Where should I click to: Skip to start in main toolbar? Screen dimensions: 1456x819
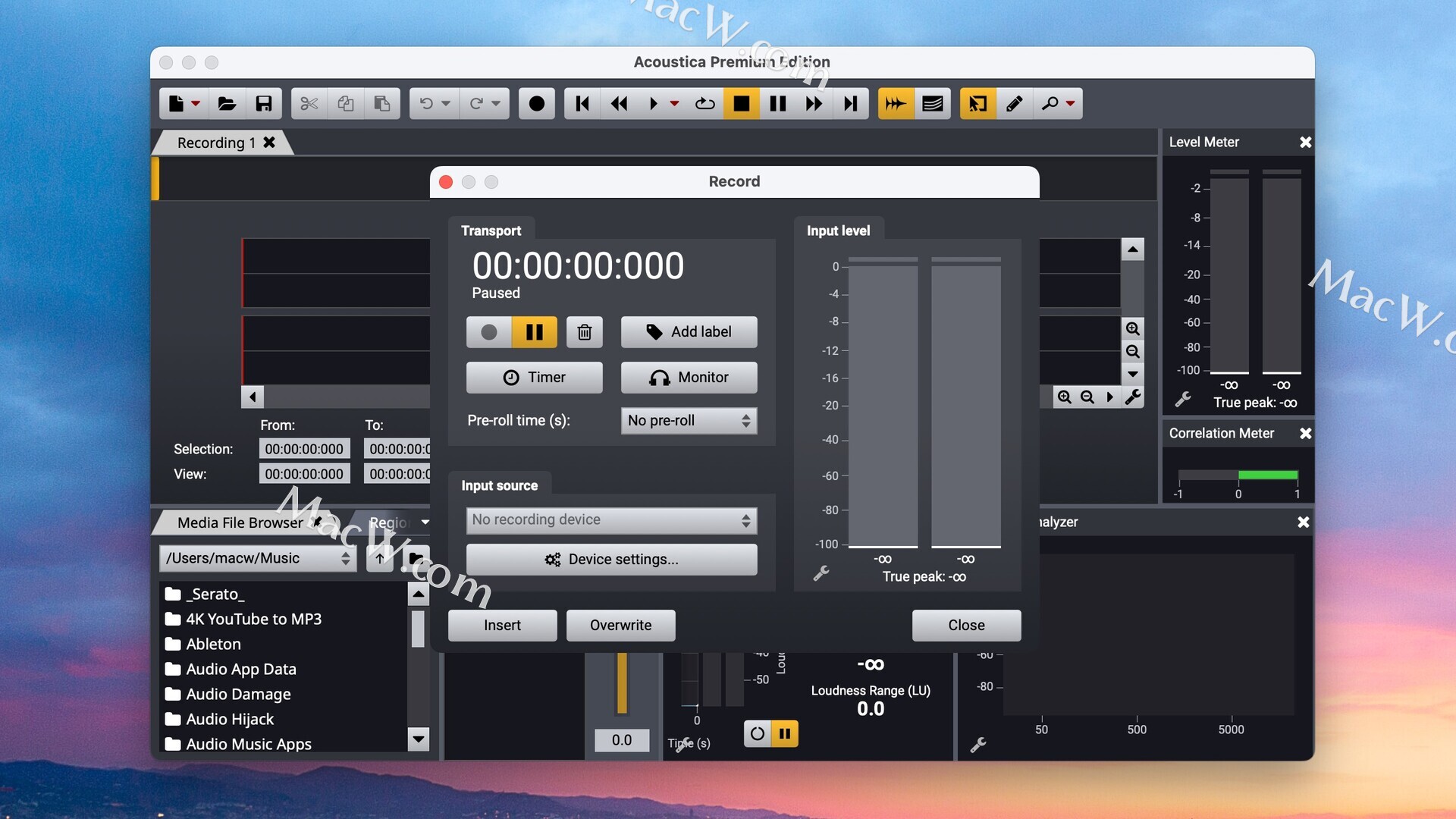click(582, 104)
